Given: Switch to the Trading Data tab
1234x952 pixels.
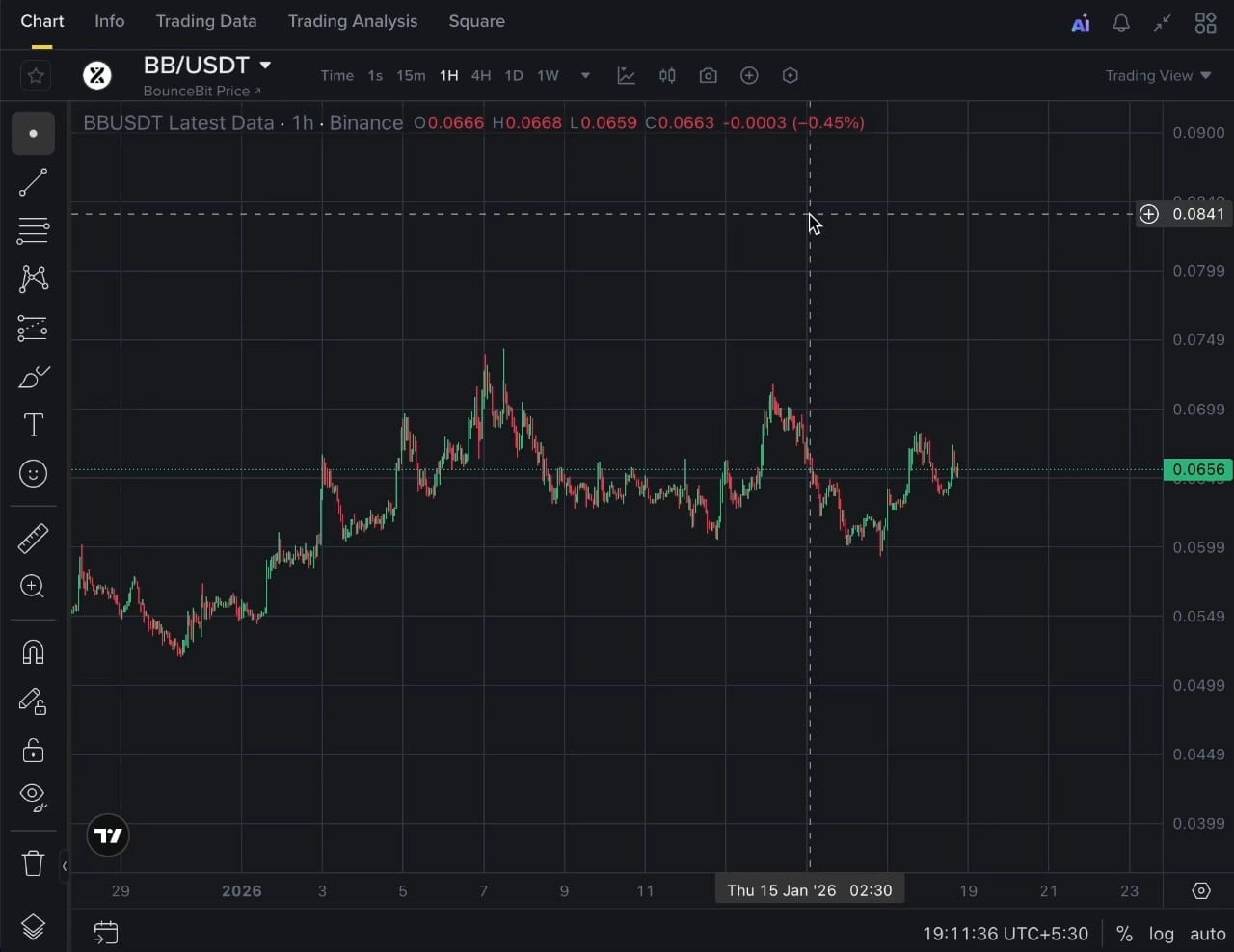Looking at the screenshot, I should (206, 21).
